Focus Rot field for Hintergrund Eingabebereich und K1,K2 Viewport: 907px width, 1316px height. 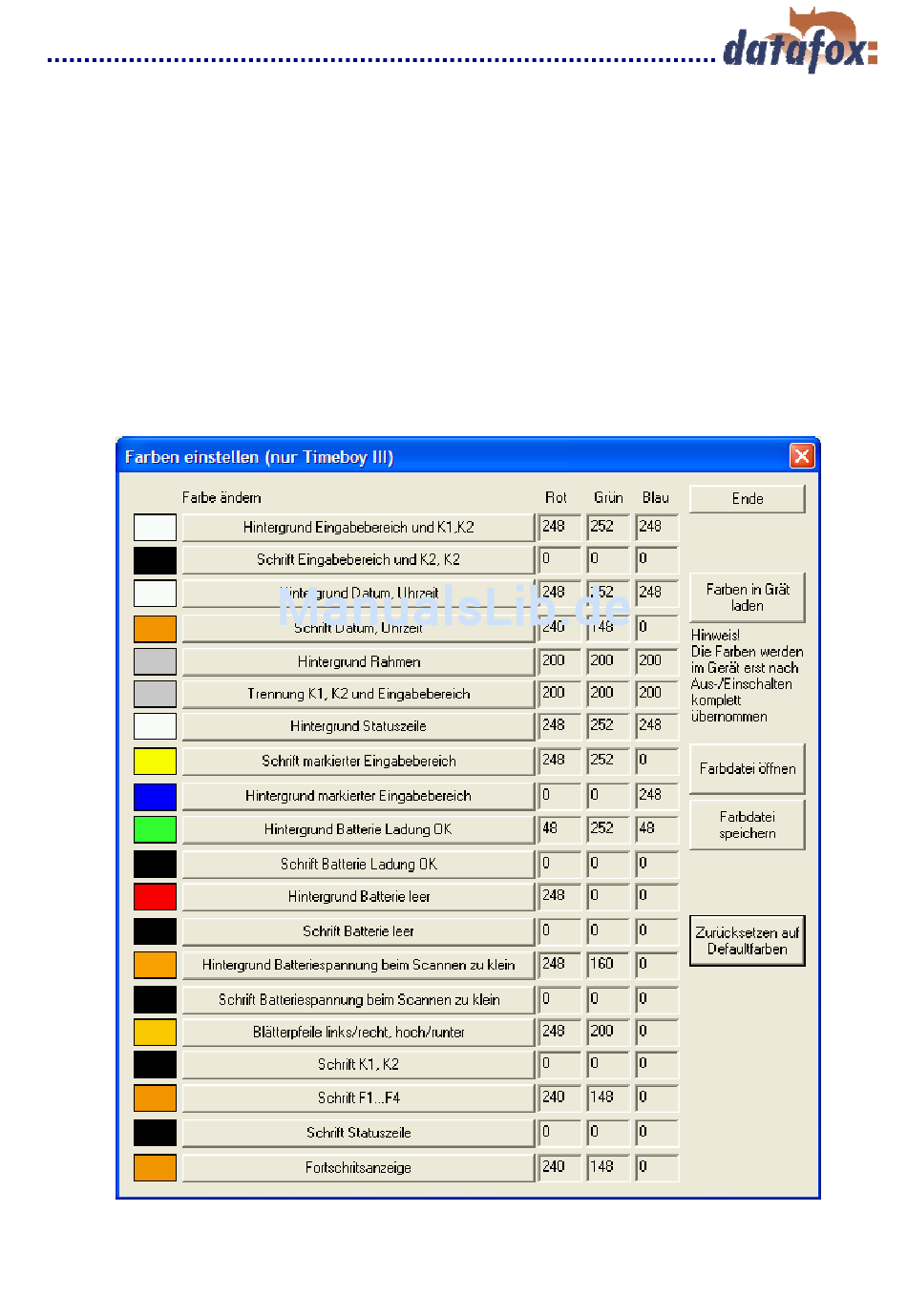point(559,527)
